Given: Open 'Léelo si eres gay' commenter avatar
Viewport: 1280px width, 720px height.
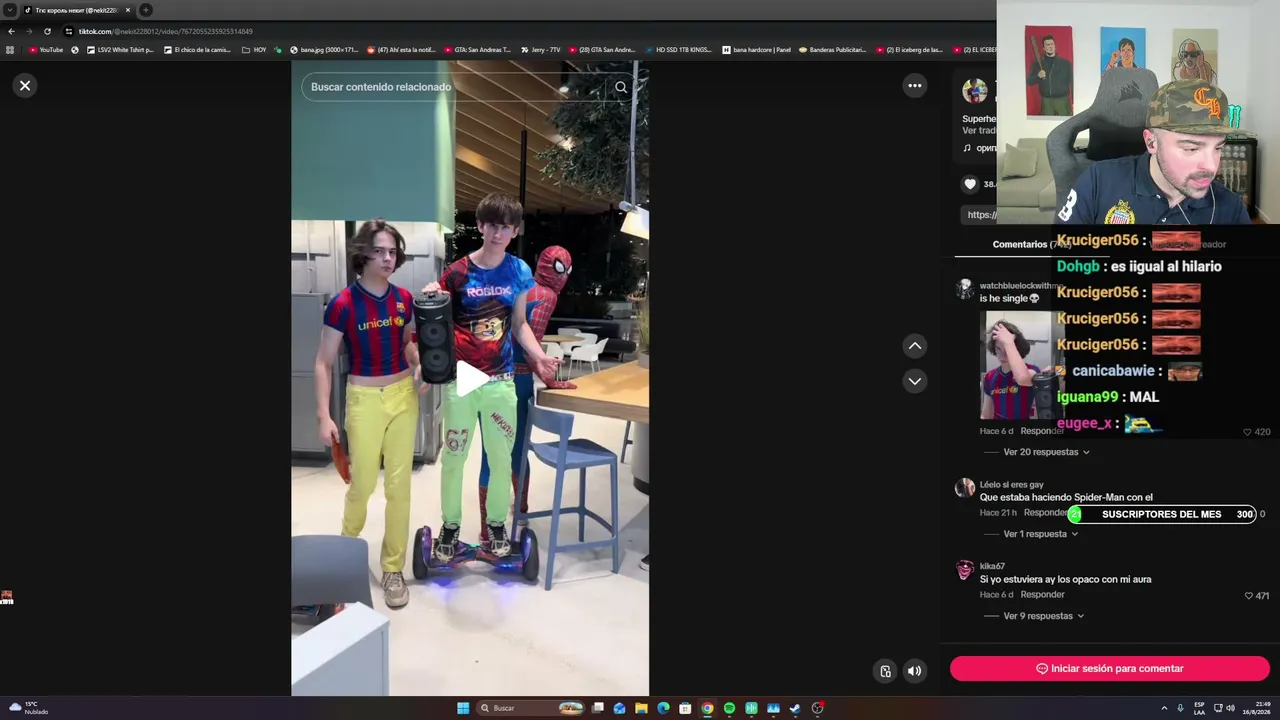Looking at the screenshot, I should point(964,488).
